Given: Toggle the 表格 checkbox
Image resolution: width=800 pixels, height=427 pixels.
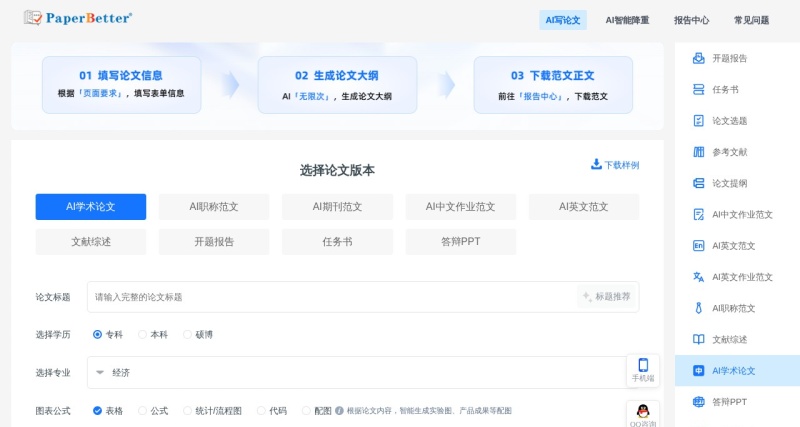Looking at the screenshot, I should click(97, 411).
